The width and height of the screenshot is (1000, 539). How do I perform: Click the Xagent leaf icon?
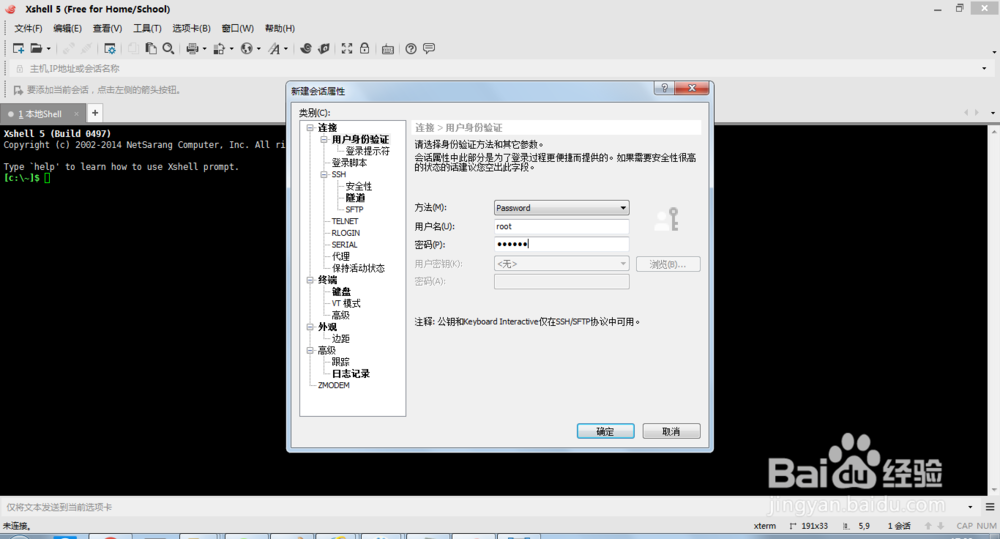click(x=324, y=48)
